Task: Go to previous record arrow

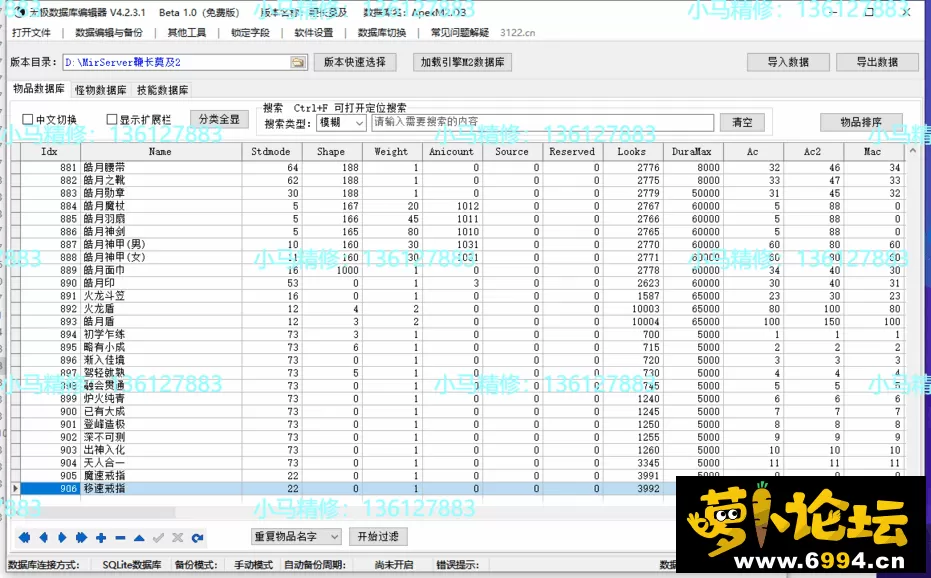Action: [x=43, y=538]
